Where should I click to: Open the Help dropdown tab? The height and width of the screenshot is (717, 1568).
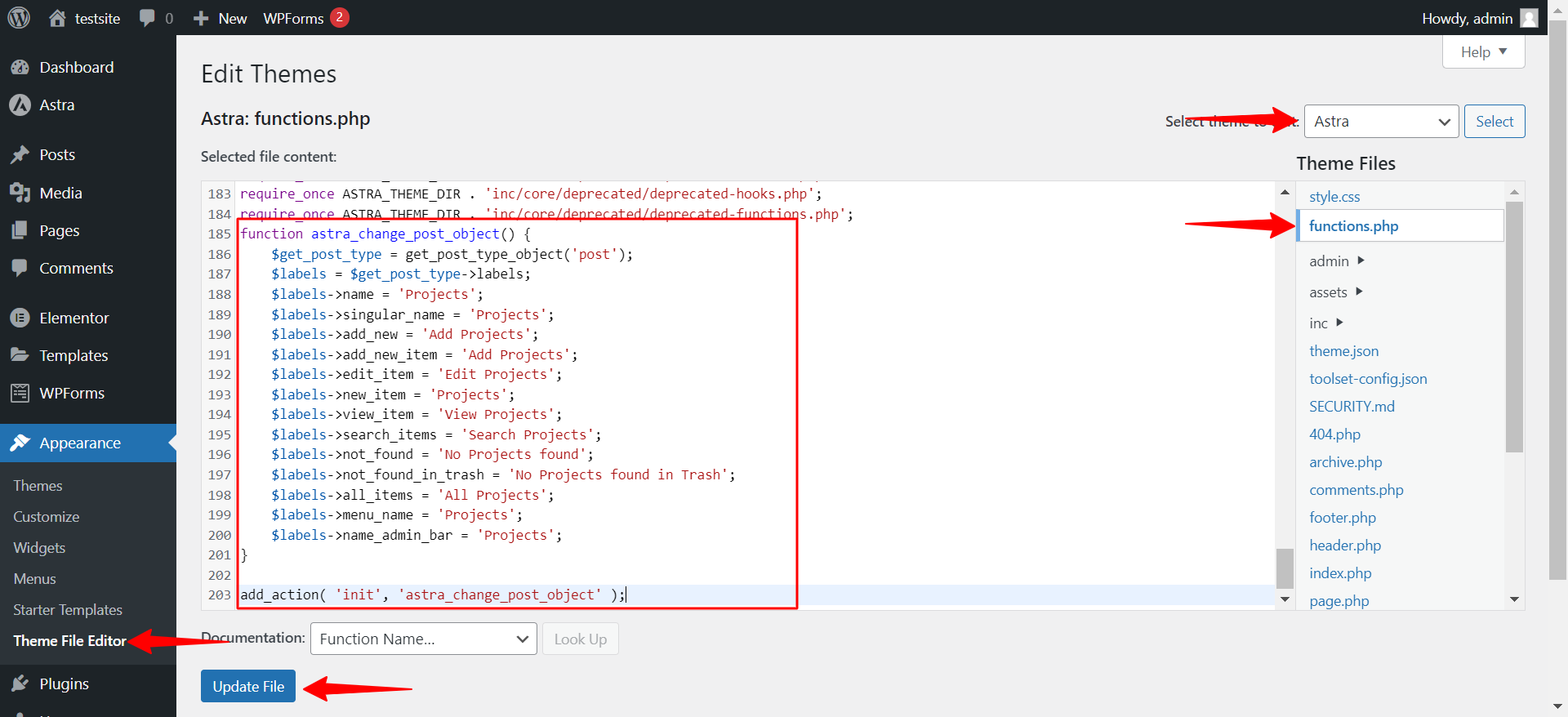tap(1483, 51)
